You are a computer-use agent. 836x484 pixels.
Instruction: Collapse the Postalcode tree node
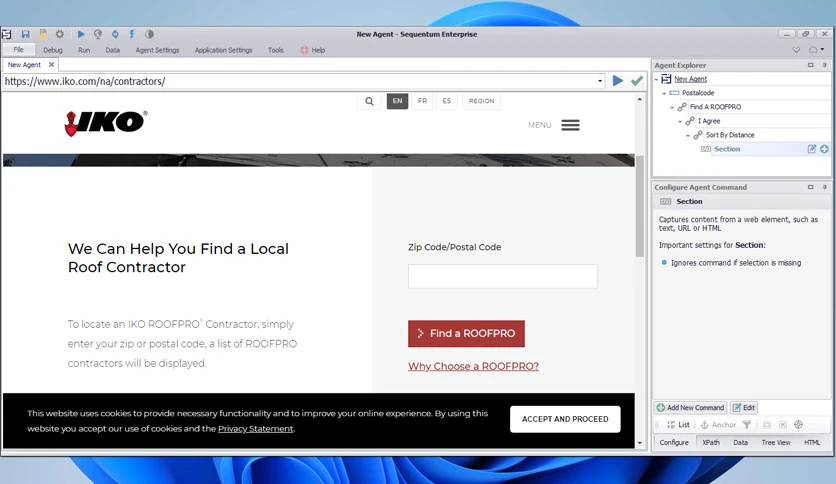pyautogui.click(x=664, y=93)
